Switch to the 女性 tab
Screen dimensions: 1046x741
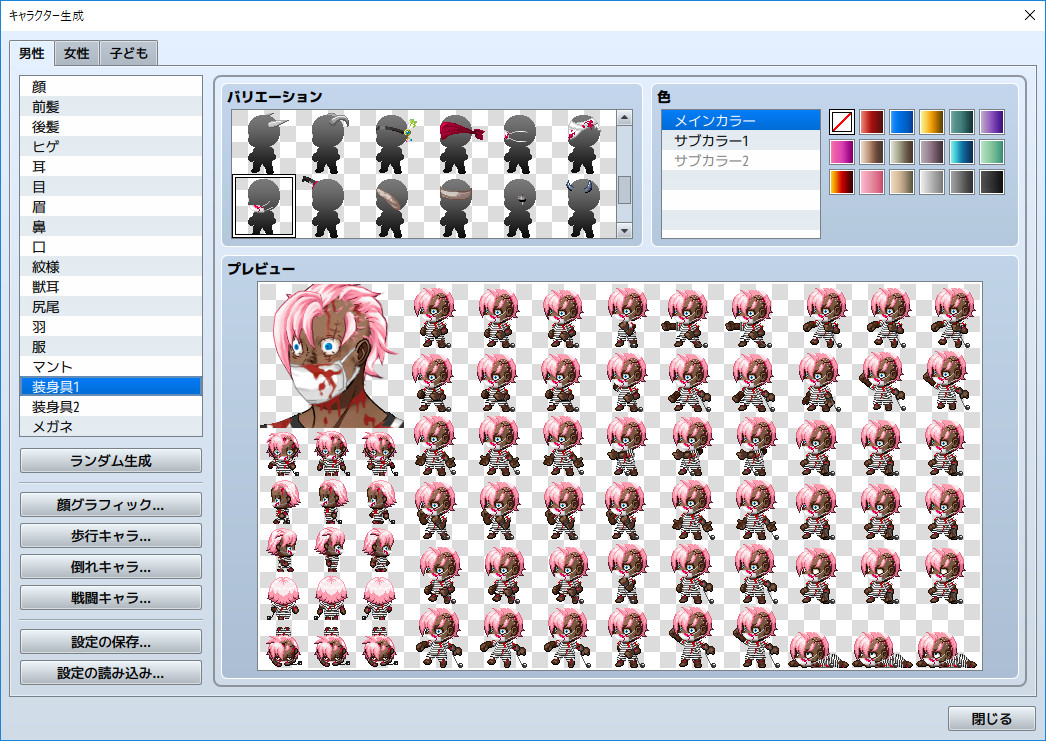click(76, 53)
